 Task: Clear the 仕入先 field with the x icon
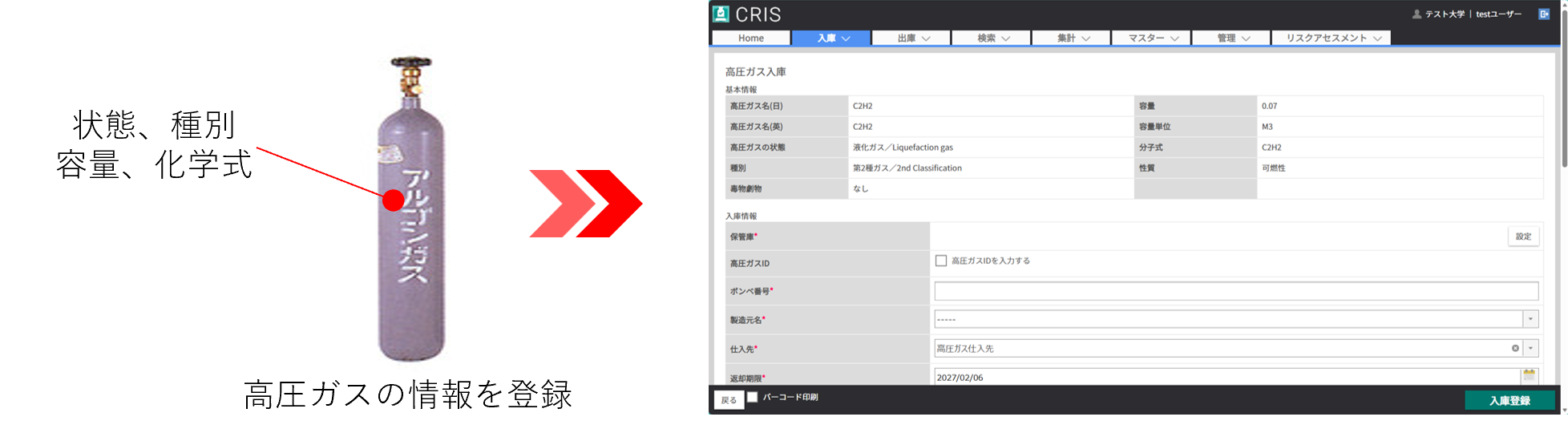coord(1515,348)
